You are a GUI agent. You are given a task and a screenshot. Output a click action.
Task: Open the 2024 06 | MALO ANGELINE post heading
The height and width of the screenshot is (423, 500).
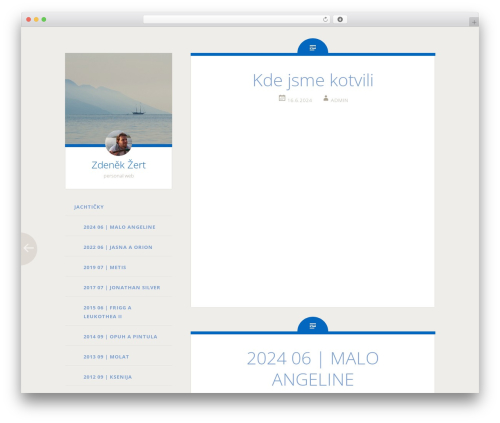pos(313,369)
